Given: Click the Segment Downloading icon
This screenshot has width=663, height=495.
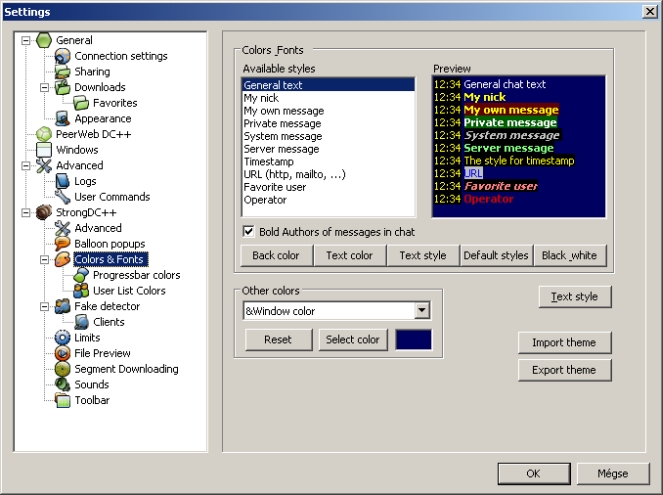Looking at the screenshot, I should [63, 369].
